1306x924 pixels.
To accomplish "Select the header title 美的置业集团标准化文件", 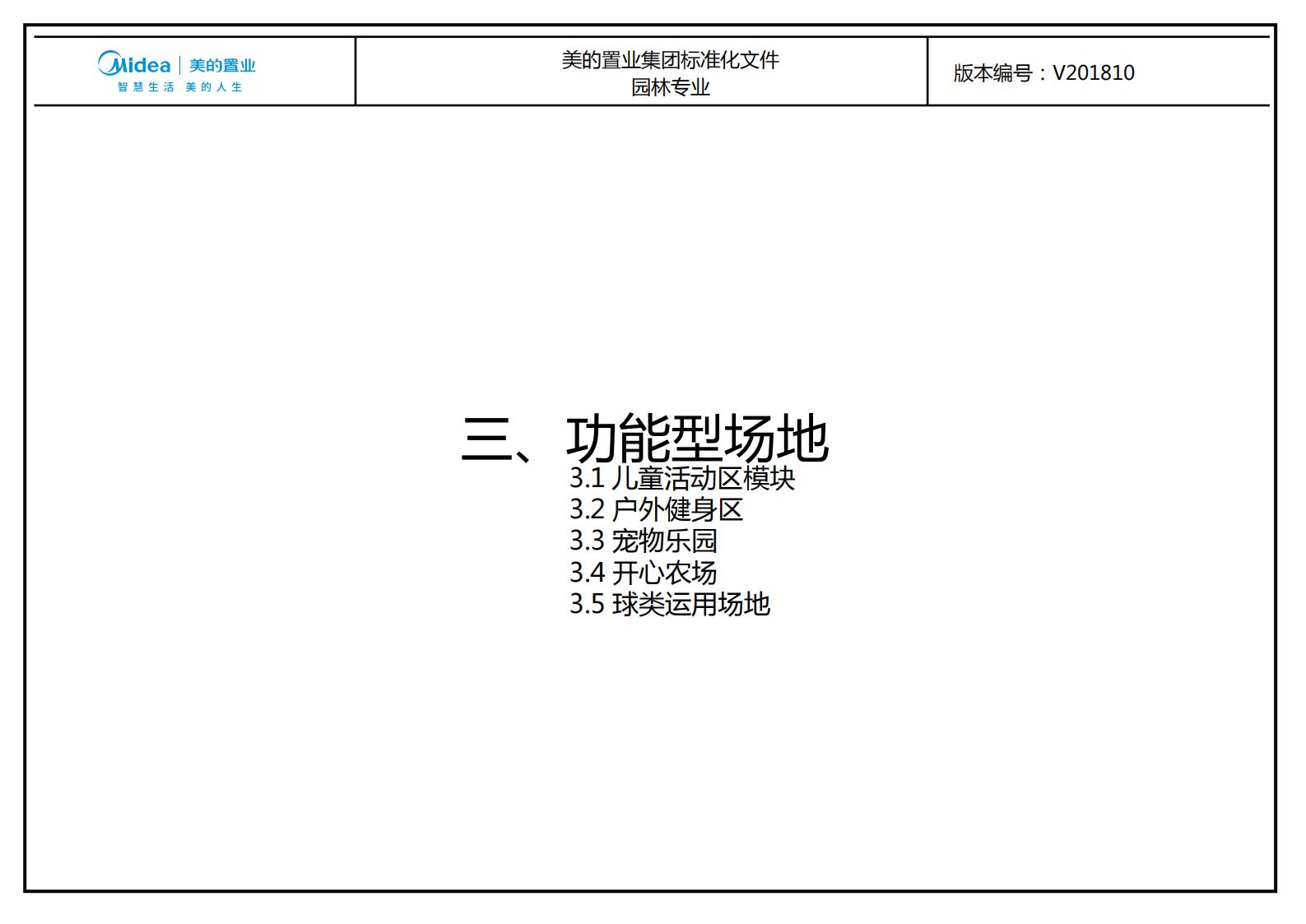I will pos(670,60).
